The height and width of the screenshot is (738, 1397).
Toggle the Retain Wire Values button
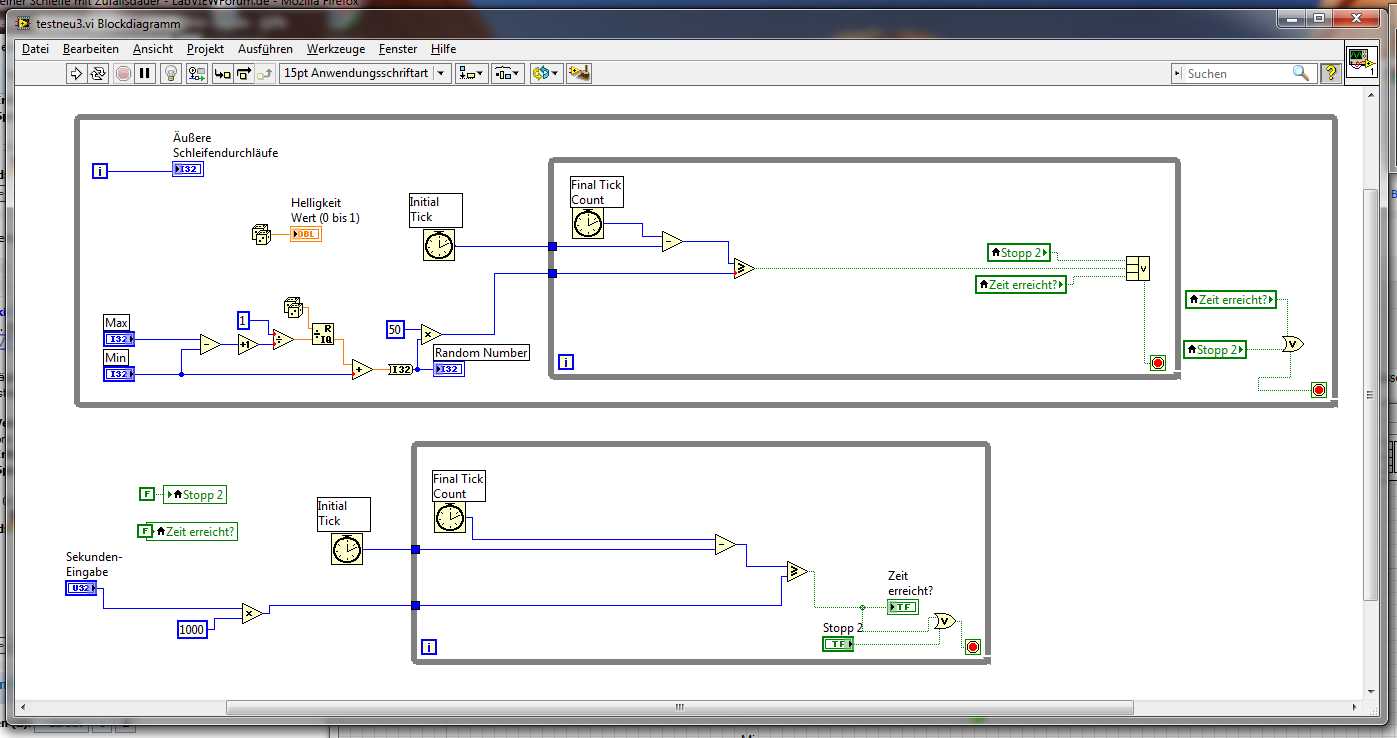point(197,73)
